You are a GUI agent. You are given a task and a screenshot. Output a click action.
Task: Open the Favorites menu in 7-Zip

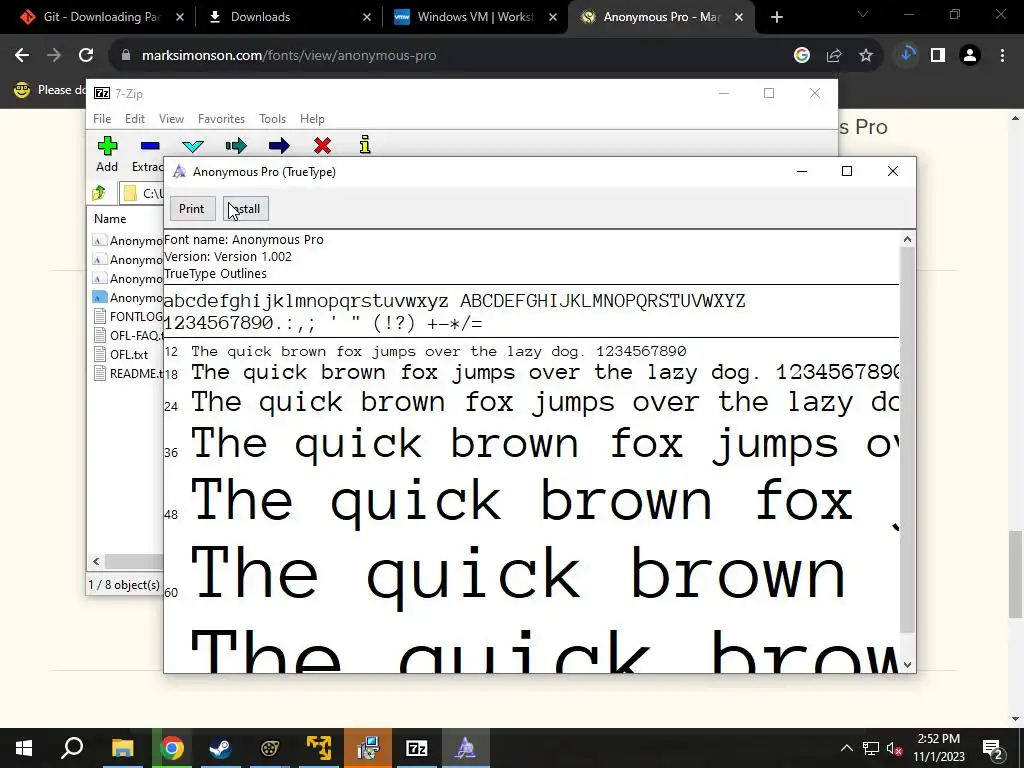221,119
